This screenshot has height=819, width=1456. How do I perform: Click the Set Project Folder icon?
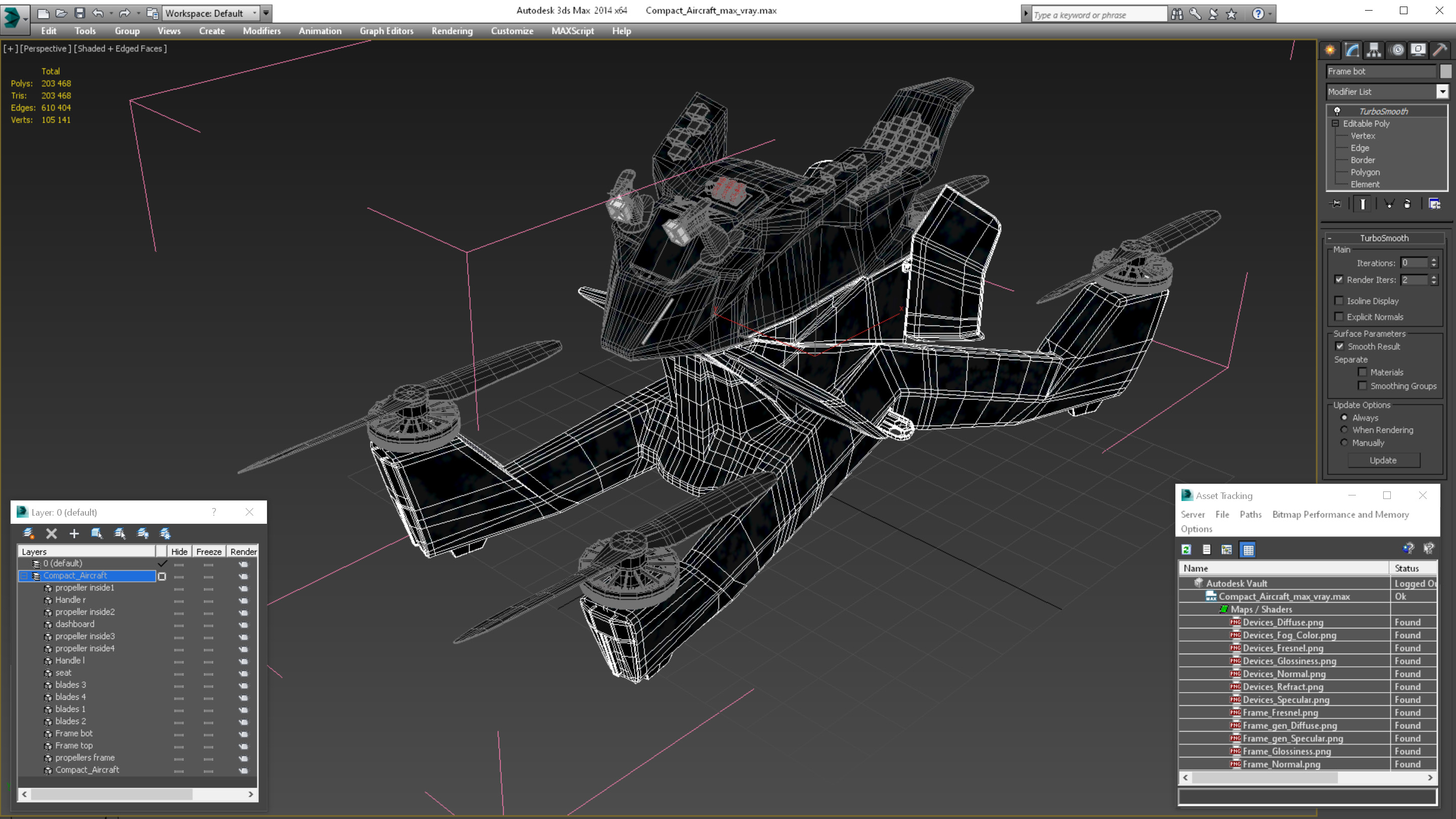[x=152, y=13]
